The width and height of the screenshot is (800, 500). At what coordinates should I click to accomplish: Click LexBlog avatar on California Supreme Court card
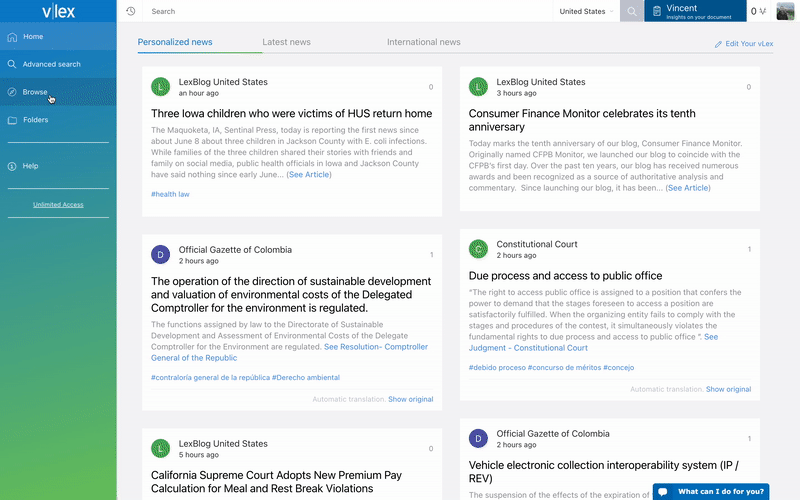161,448
